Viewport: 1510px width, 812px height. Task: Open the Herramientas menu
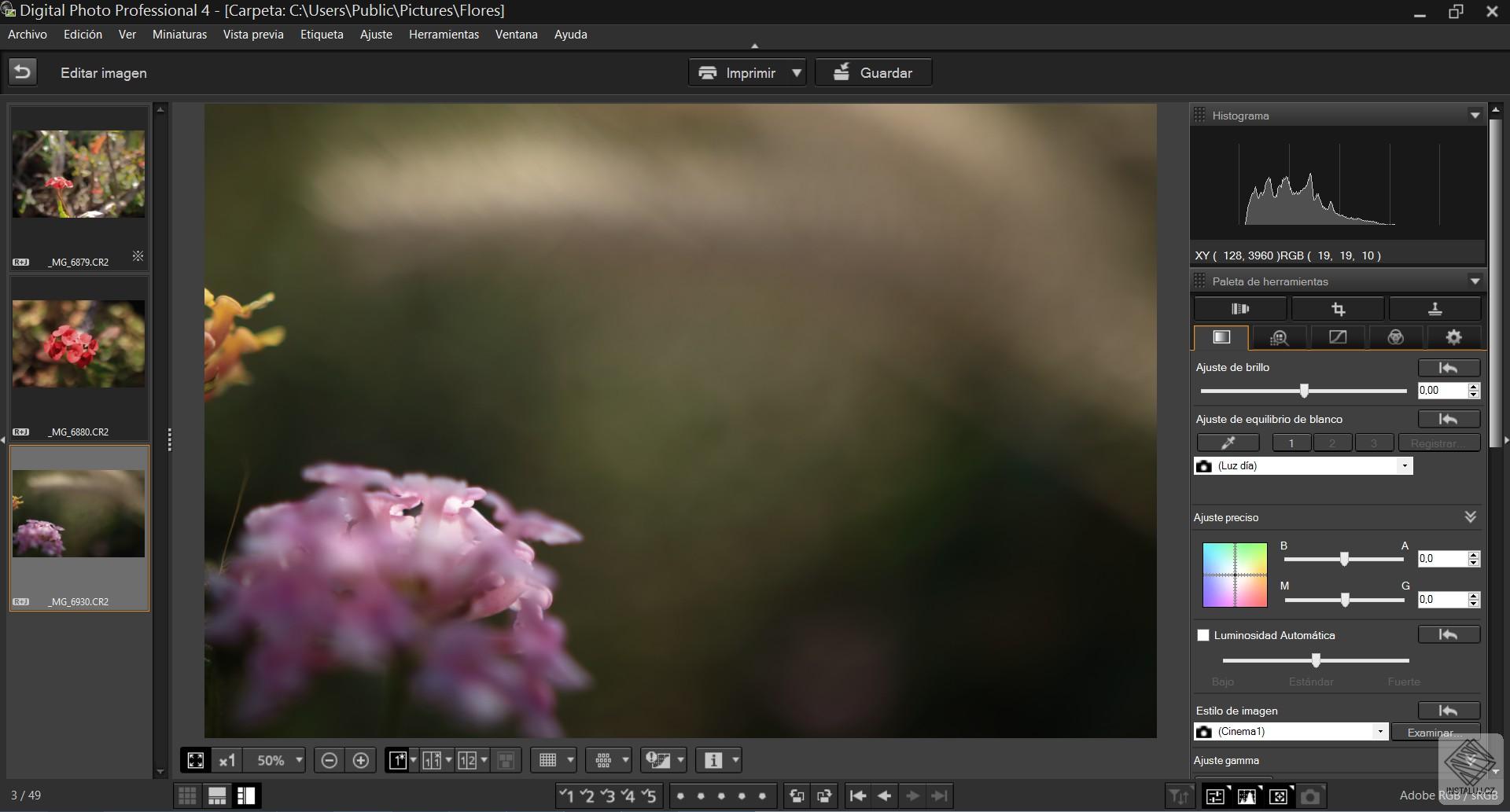444,35
